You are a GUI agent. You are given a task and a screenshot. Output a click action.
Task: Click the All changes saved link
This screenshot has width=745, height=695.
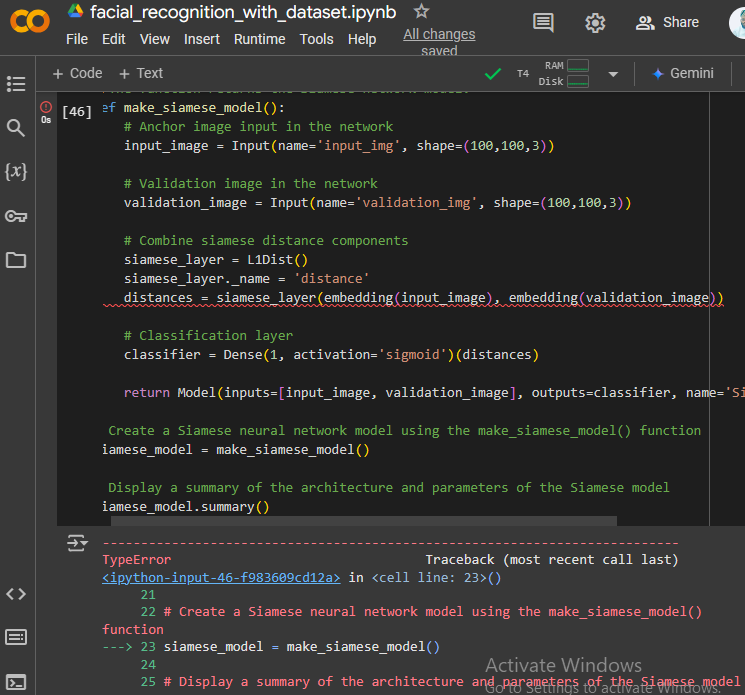[x=439, y=41]
